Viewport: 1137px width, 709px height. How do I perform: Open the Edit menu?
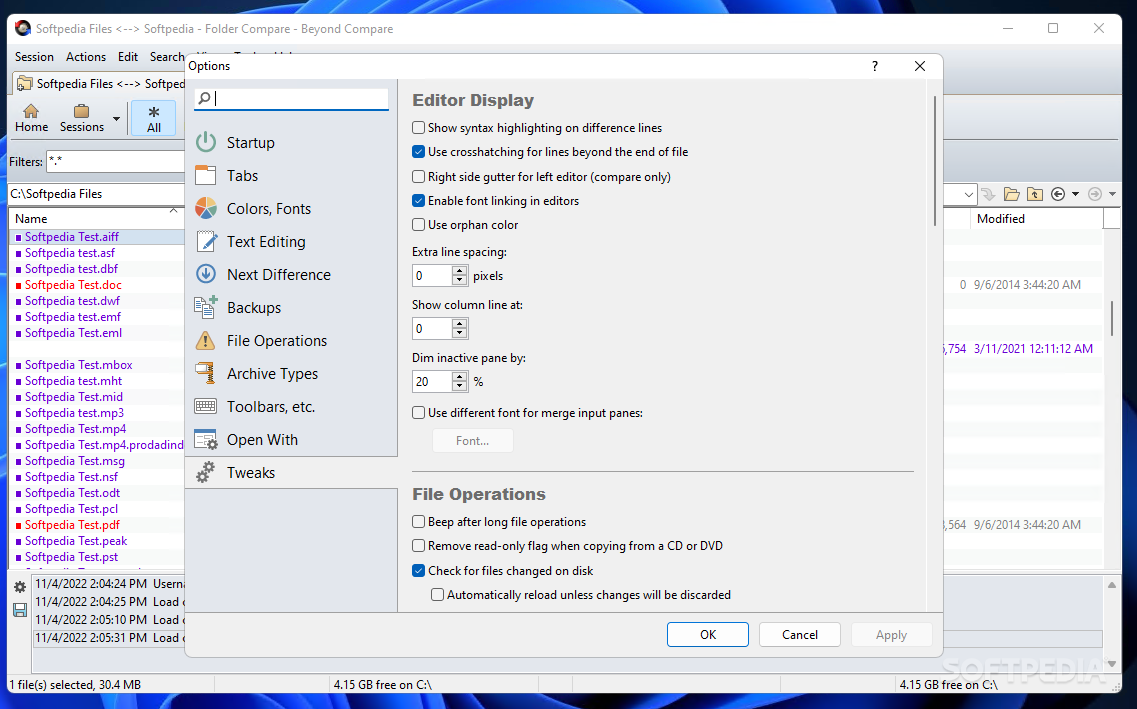tap(128, 57)
